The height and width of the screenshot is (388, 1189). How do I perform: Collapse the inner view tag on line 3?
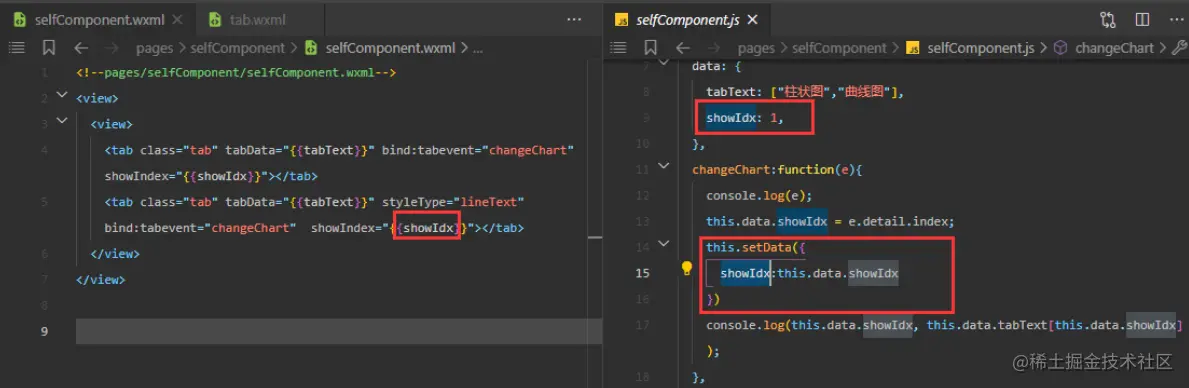61,122
